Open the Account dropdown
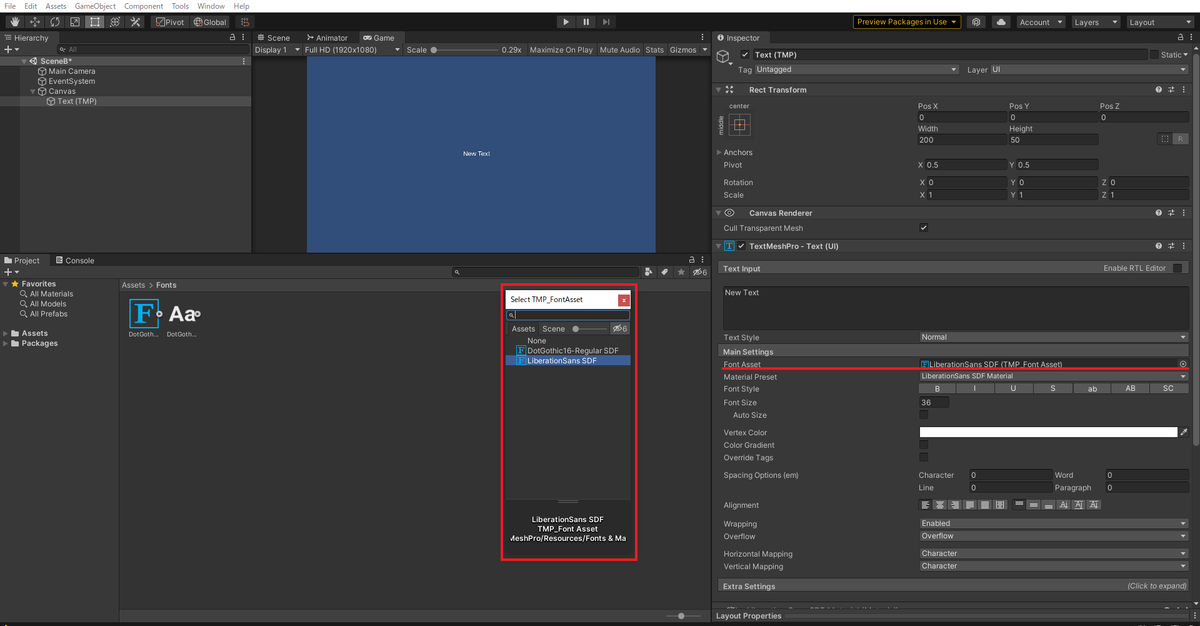The height and width of the screenshot is (626, 1200). pos(1041,22)
